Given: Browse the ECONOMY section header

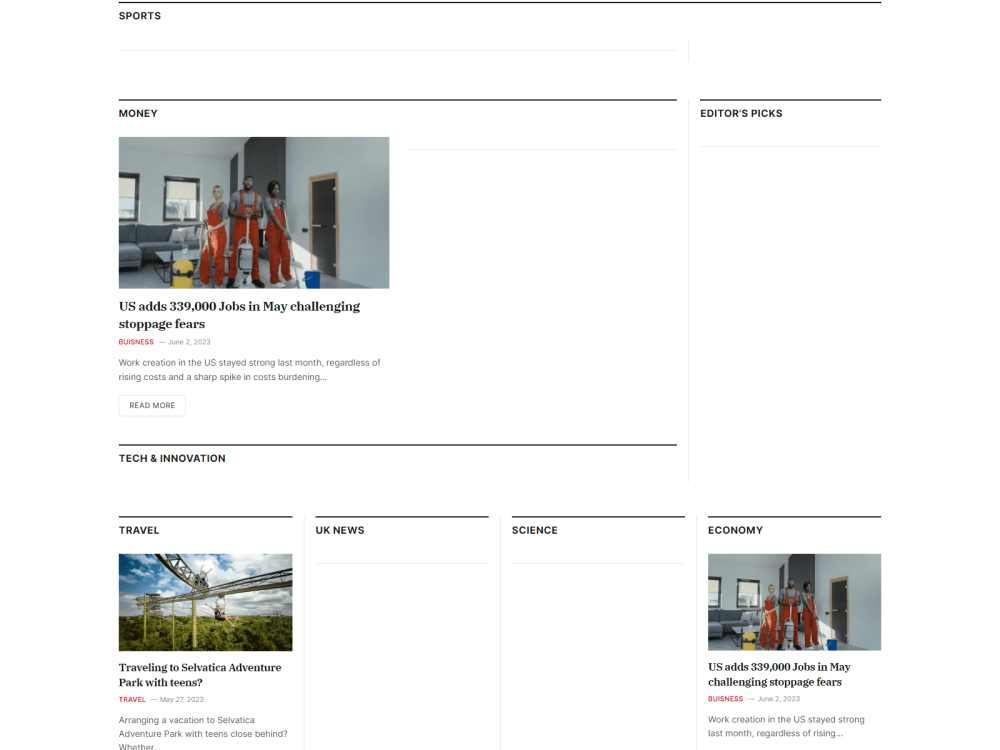Looking at the screenshot, I should point(735,530).
